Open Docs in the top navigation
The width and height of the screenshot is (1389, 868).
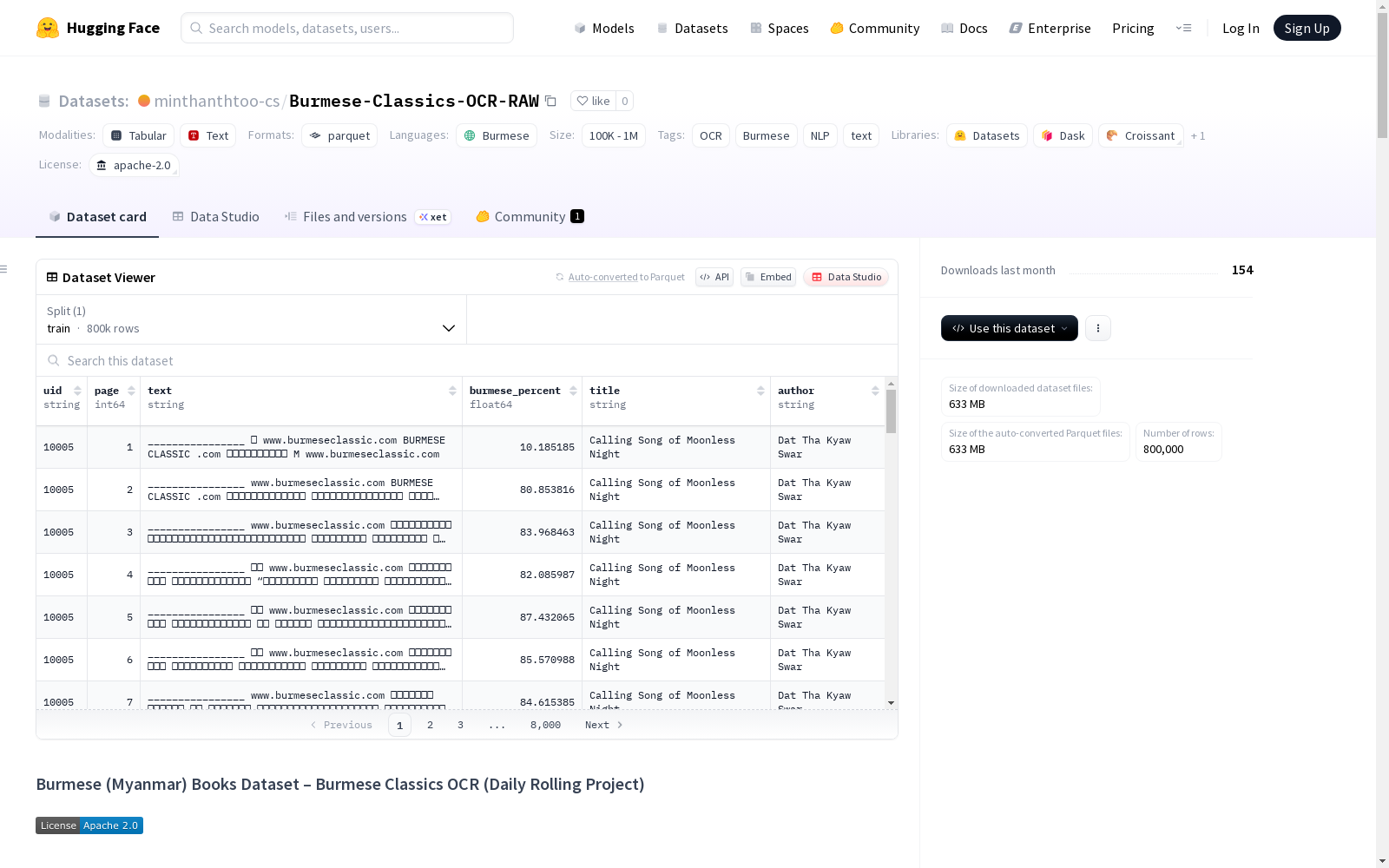coord(964,28)
